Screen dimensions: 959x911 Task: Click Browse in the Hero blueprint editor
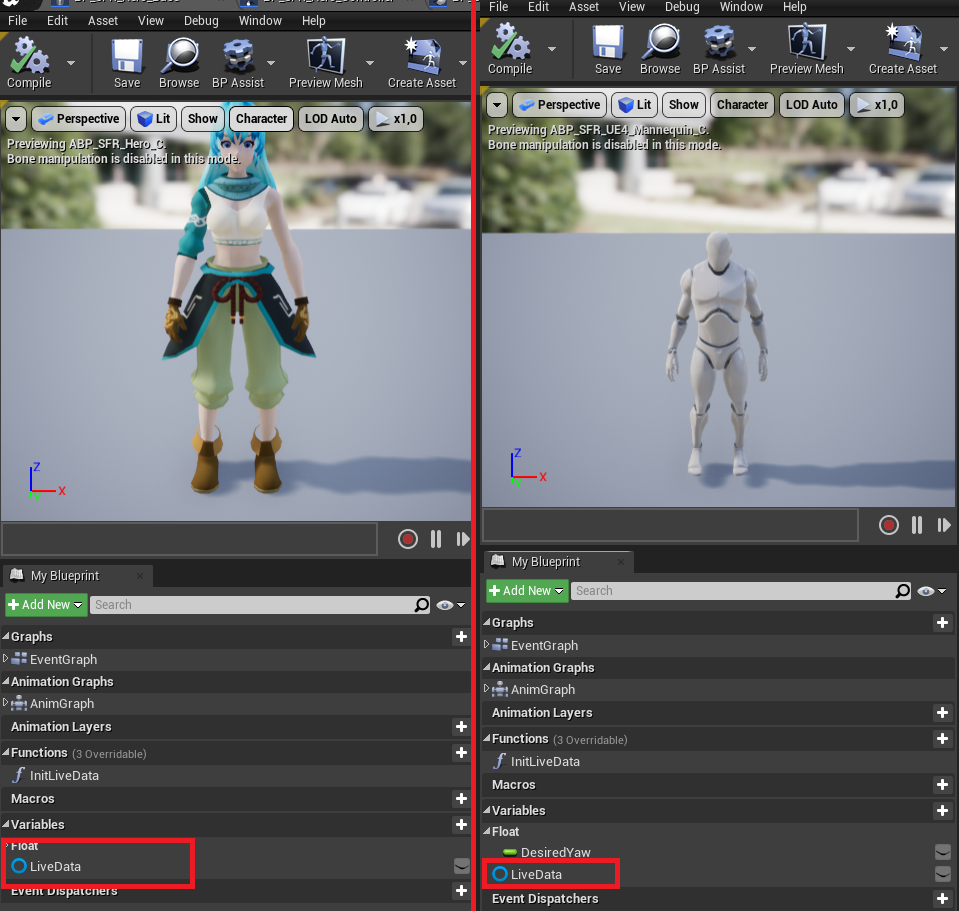click(179, 64)
